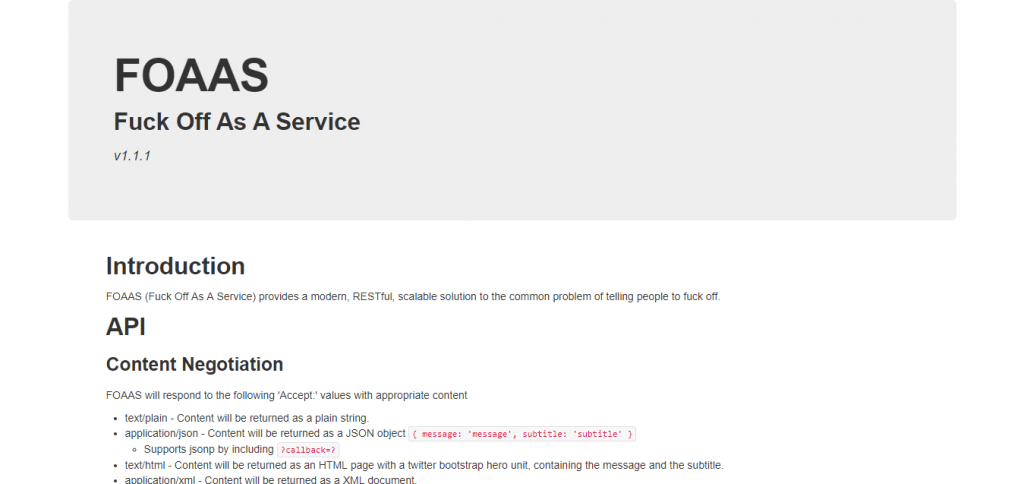
Task: Click the application/json list item text
Action: [x=265, y=434]
